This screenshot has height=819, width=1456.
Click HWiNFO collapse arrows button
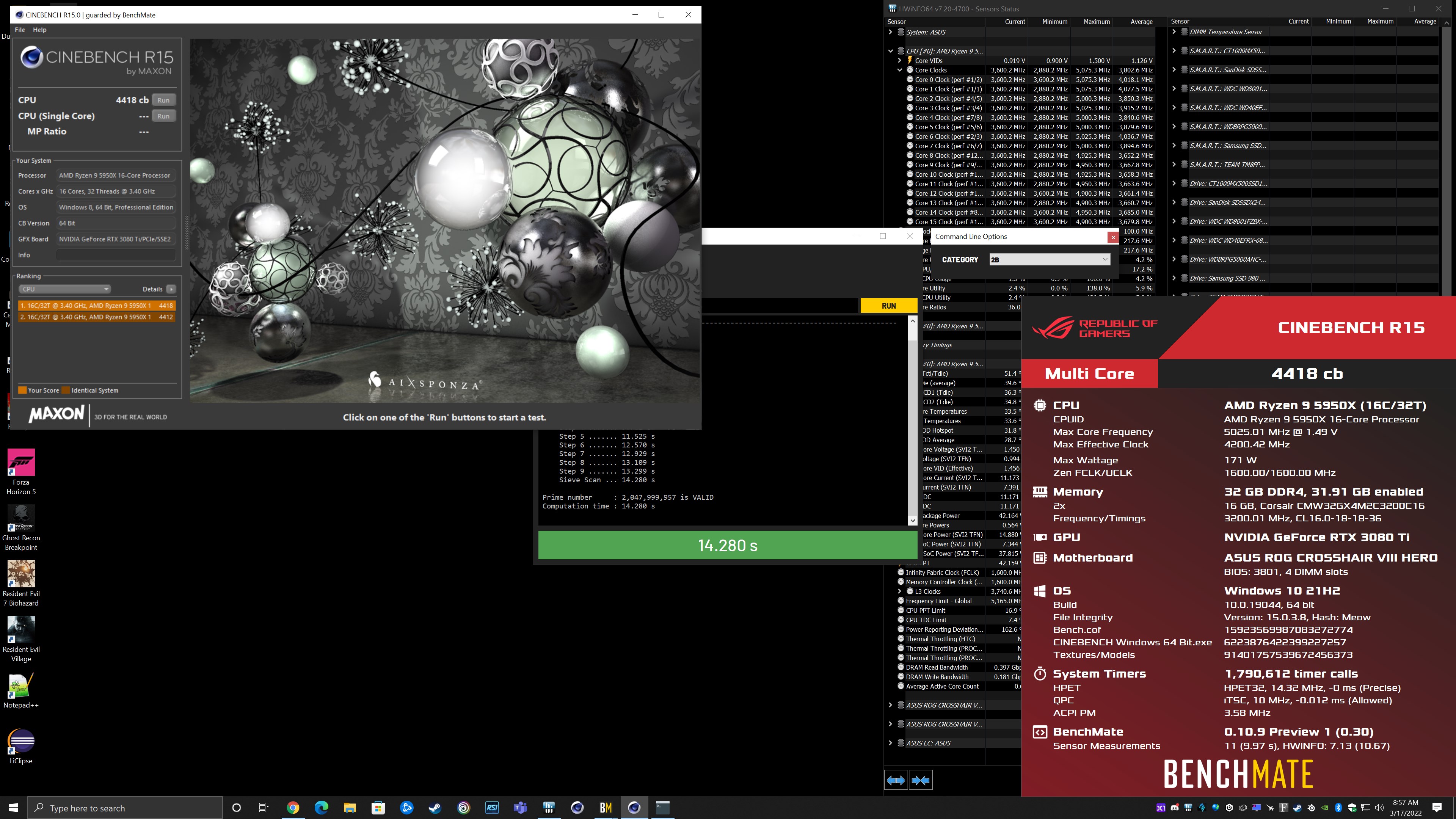920,780
